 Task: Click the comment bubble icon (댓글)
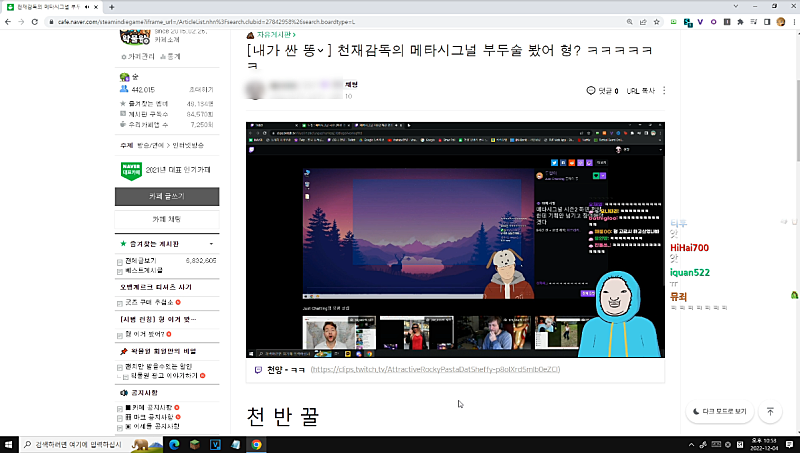(x=592, y=91)
